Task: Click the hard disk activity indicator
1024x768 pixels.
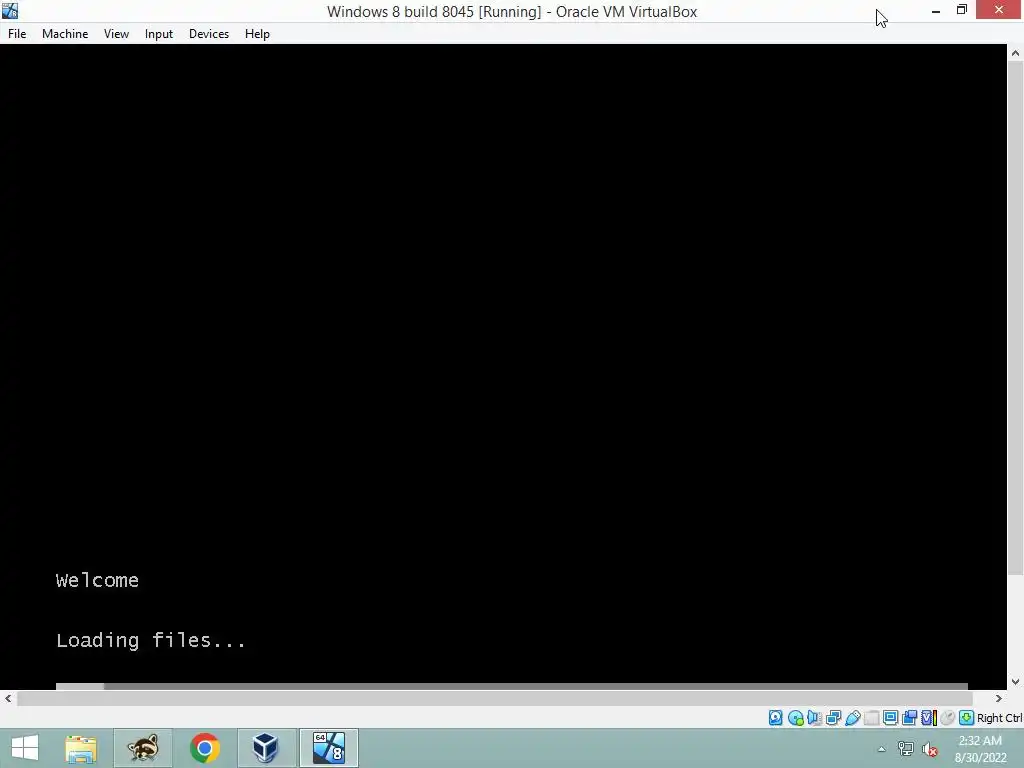Action: [775, 718]
